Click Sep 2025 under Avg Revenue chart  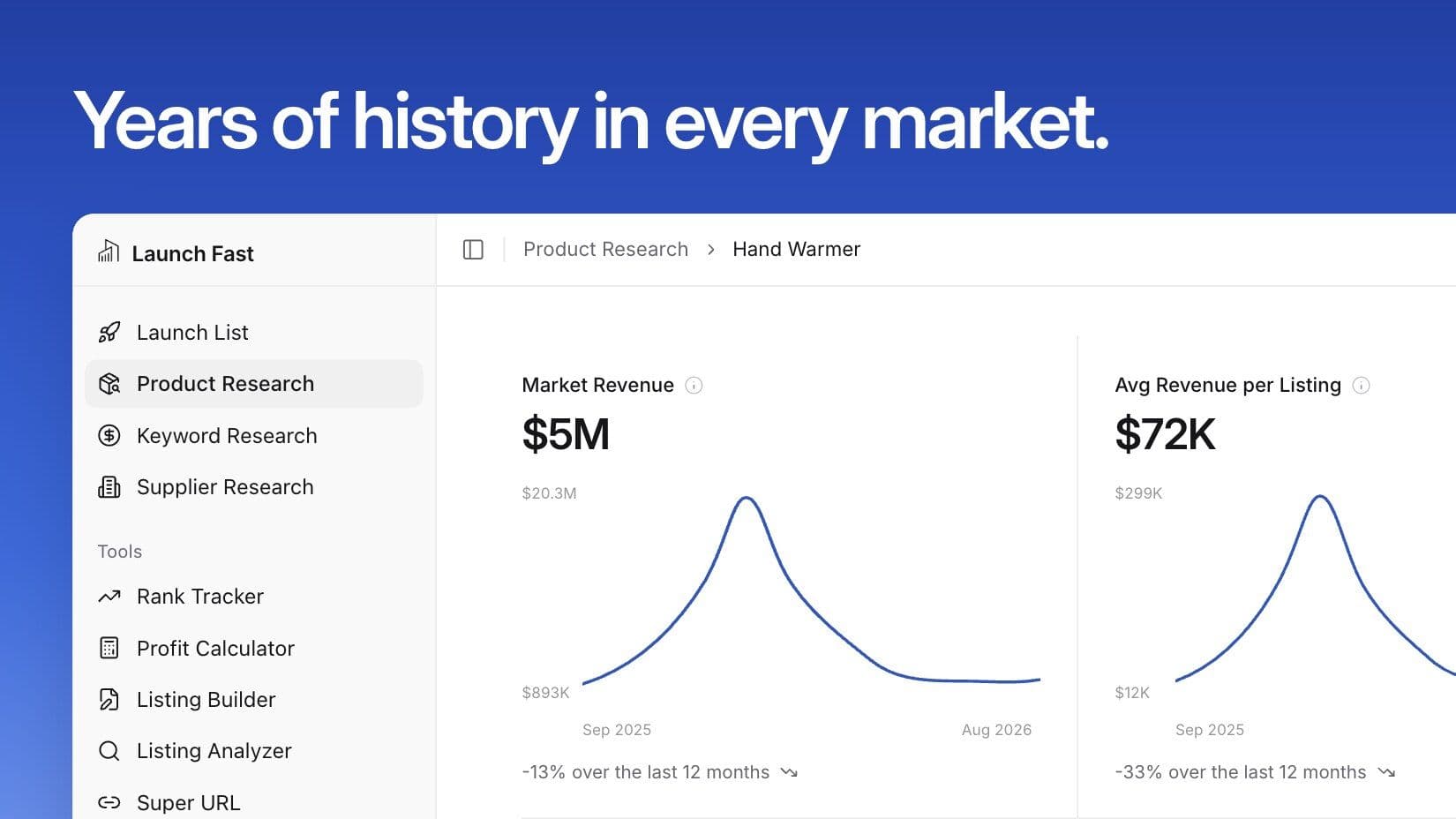(x=1210, y=730)
